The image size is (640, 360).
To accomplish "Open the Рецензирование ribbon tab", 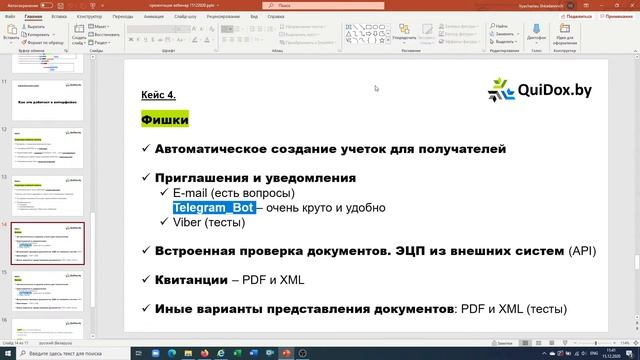I will coord(223,17).
